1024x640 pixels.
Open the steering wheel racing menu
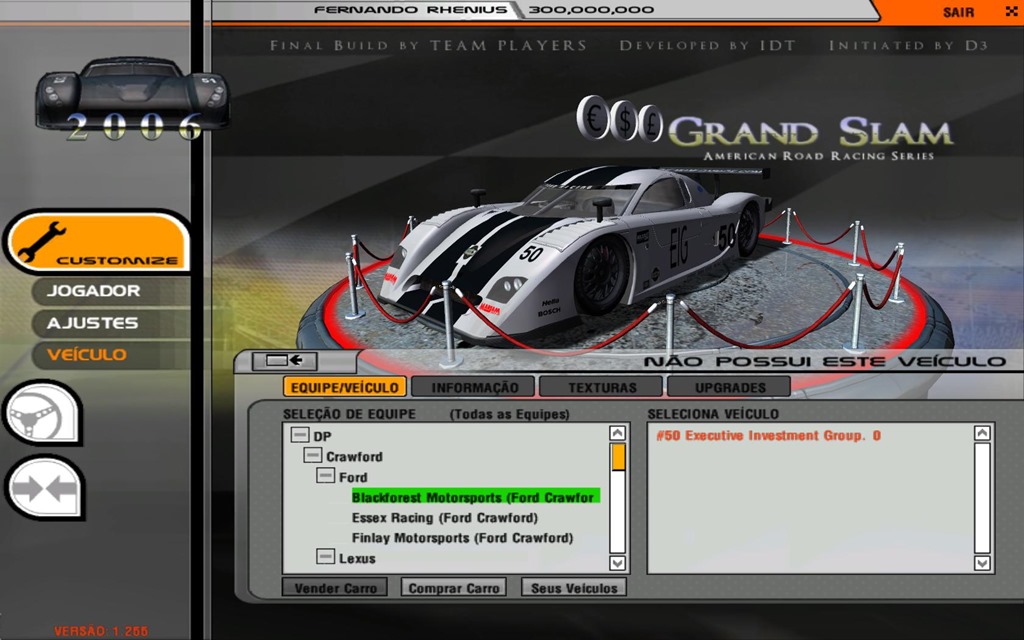tap(40, 413)
